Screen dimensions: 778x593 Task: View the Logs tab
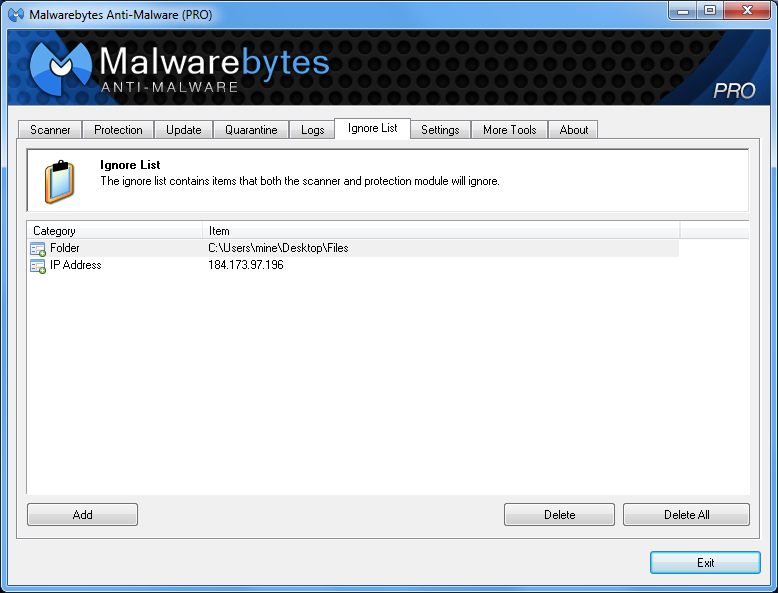pyautogui.click(x=313, y=130)
